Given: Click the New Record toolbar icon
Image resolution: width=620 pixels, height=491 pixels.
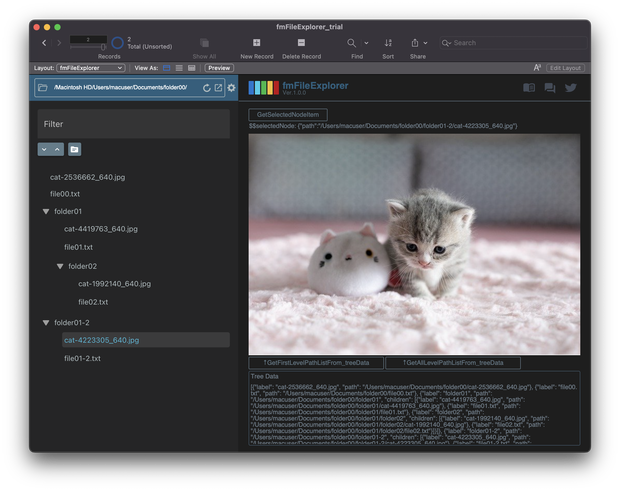Looking at the screenshot, I should tap(257, 43).
